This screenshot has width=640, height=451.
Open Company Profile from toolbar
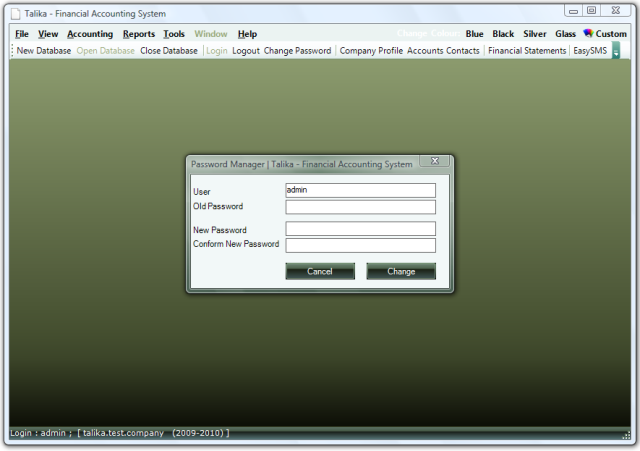(x=371, y=51)
